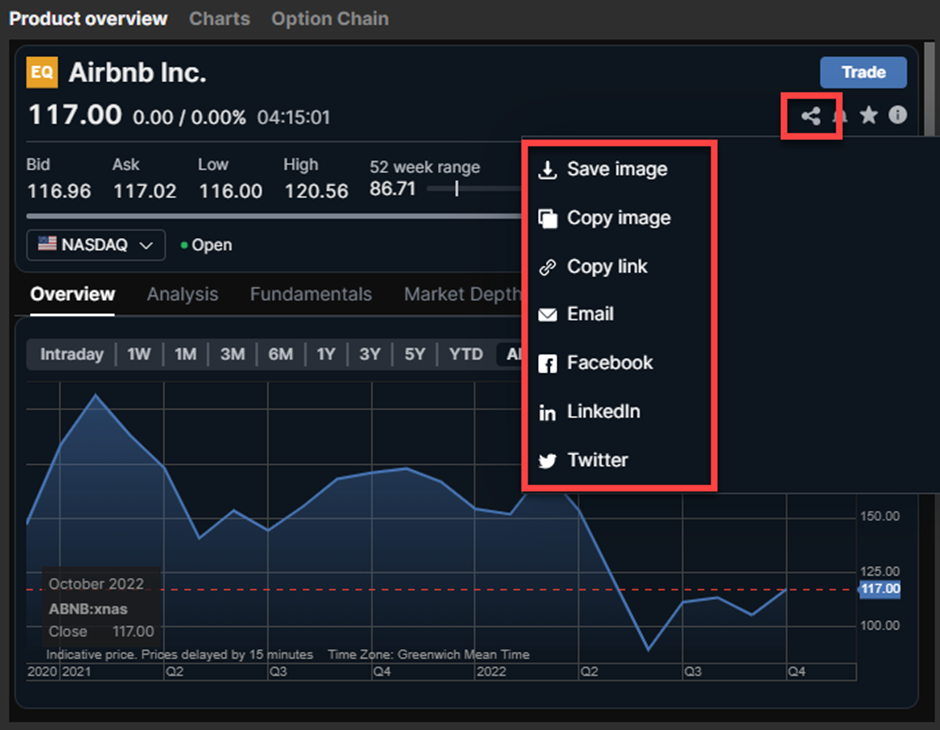Open the Fundamentals sub-tab

(311, 294)
